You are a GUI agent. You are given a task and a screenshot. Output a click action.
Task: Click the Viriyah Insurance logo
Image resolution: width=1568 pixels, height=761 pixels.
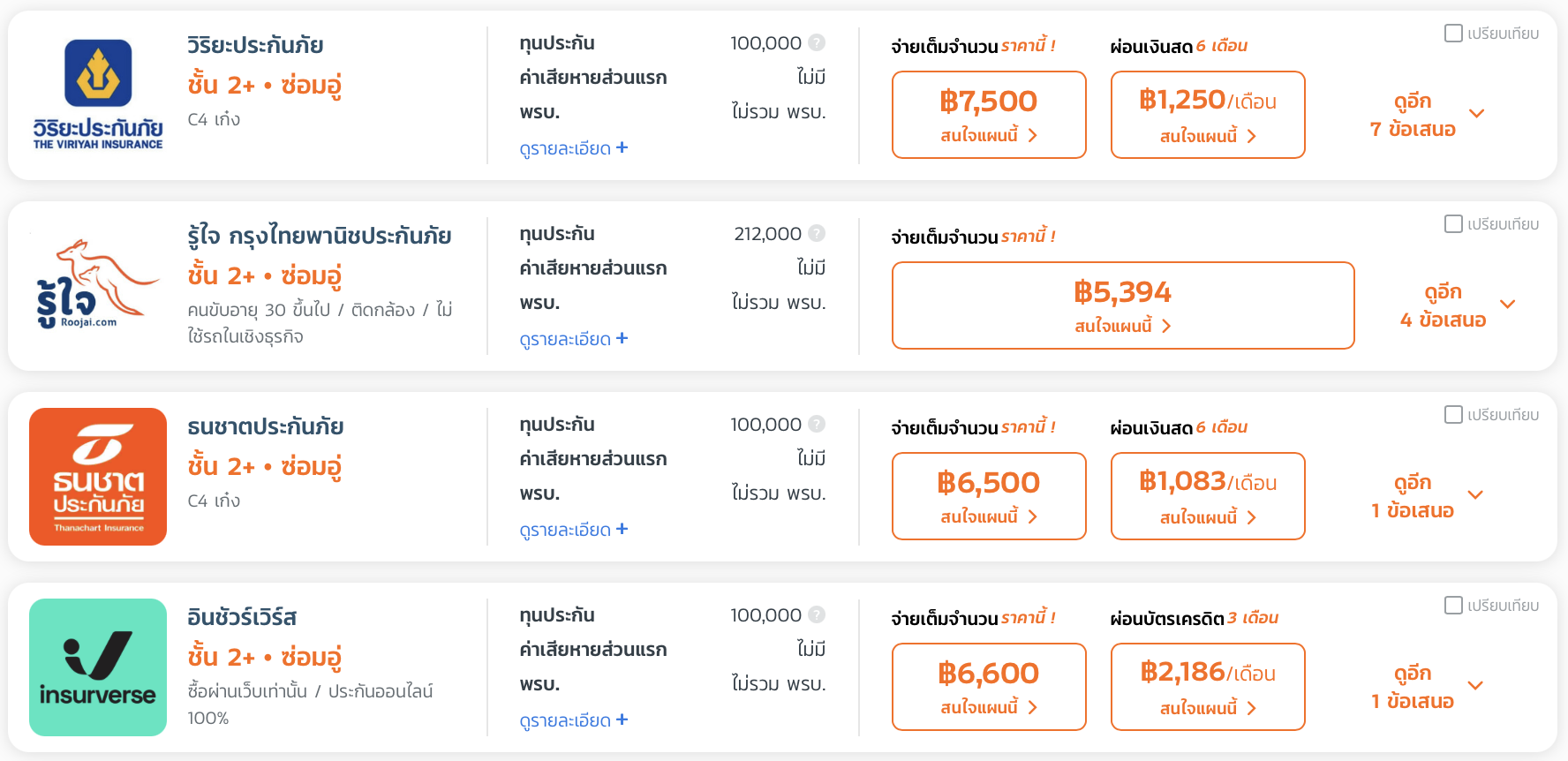pos(98,94)
